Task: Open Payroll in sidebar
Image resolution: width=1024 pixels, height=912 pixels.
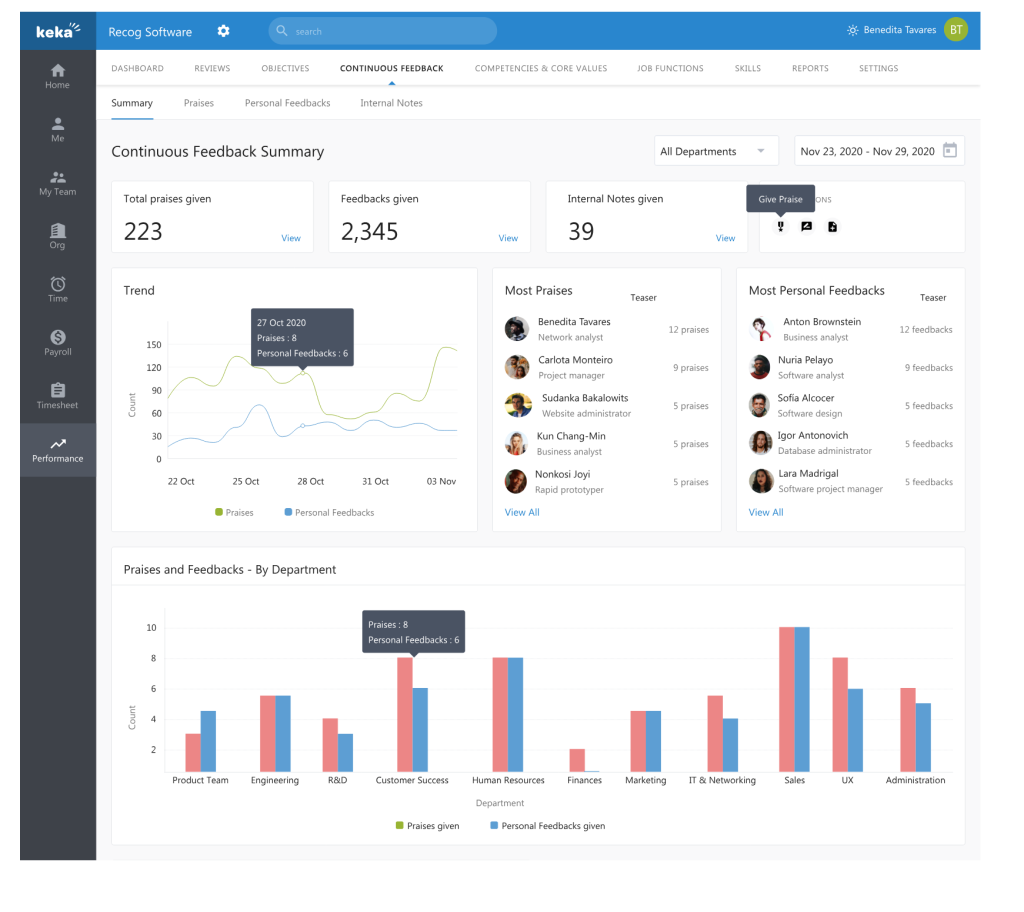Action: tap(57, 343)
